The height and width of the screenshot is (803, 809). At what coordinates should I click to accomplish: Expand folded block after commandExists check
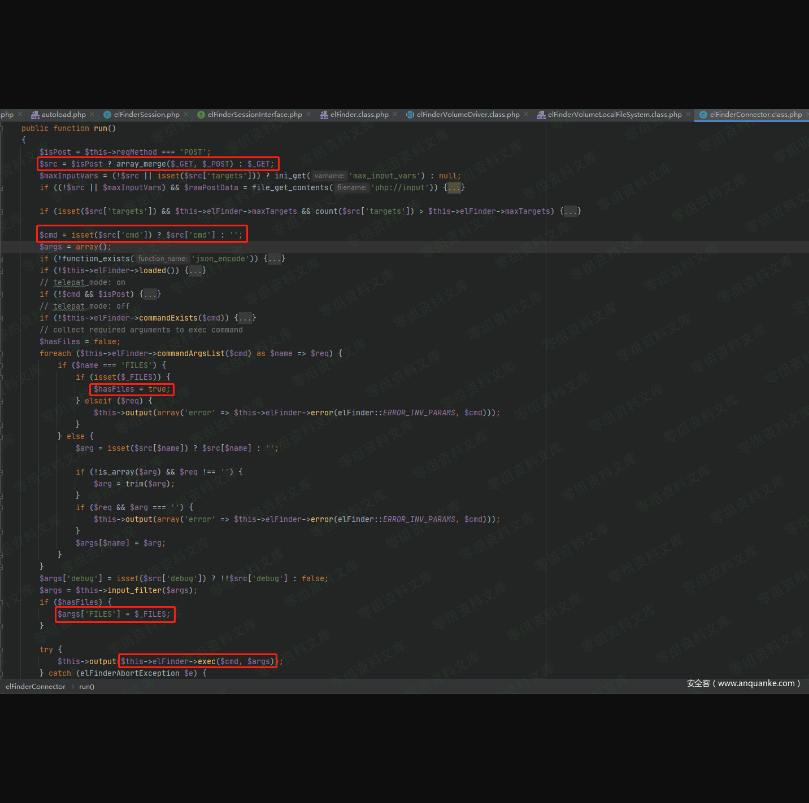coord(245,317)
